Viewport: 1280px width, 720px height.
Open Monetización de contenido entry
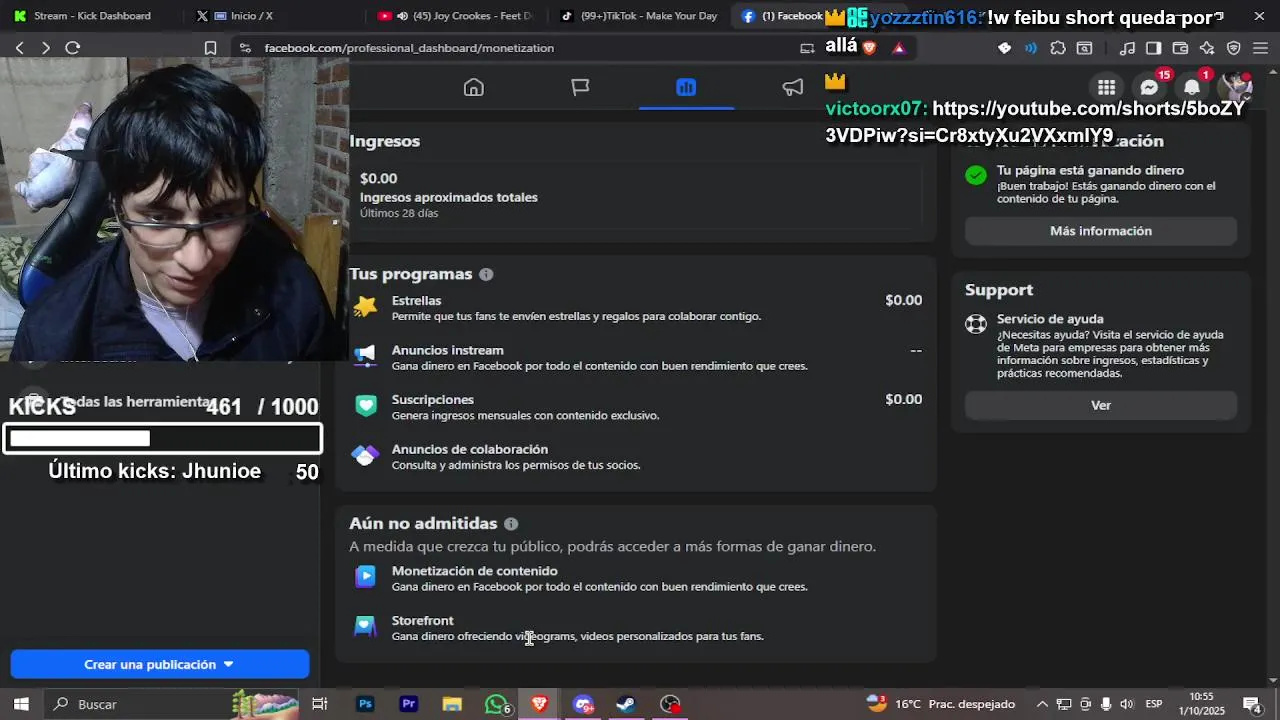(x=636, y=578)
